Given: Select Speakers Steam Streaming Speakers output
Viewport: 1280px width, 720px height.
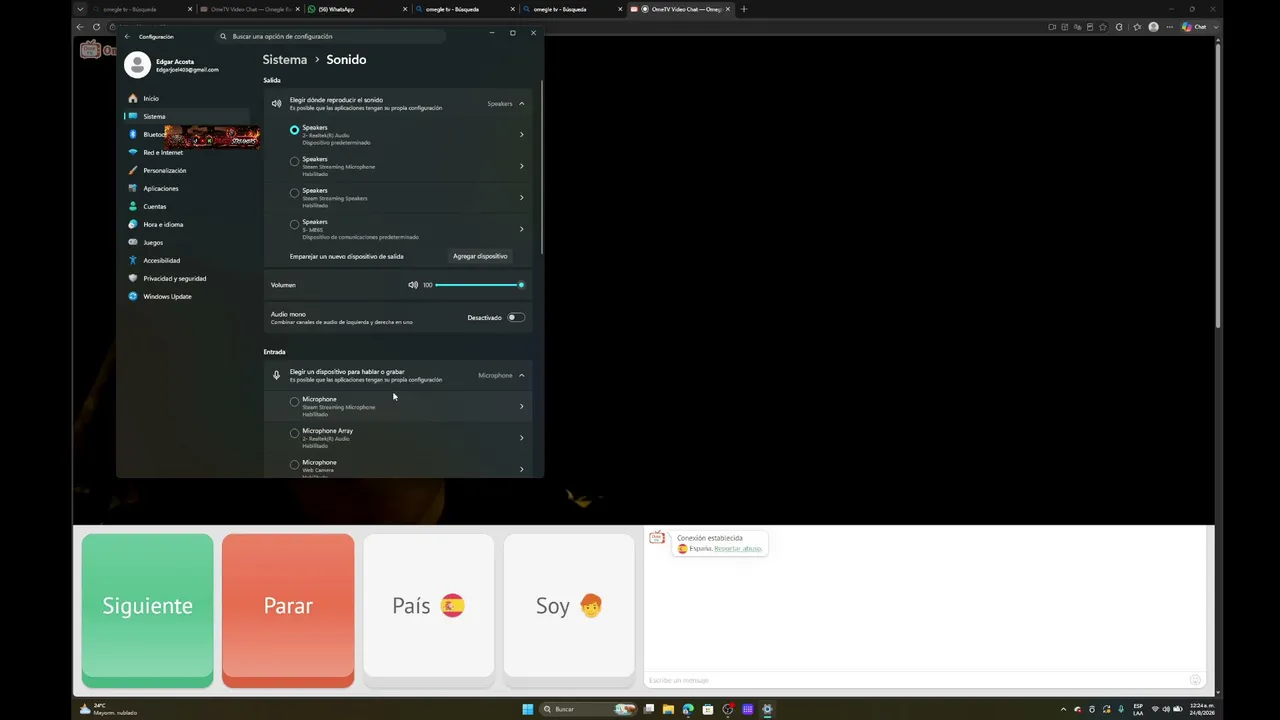Looking at the screenshot, I should 294,192.
